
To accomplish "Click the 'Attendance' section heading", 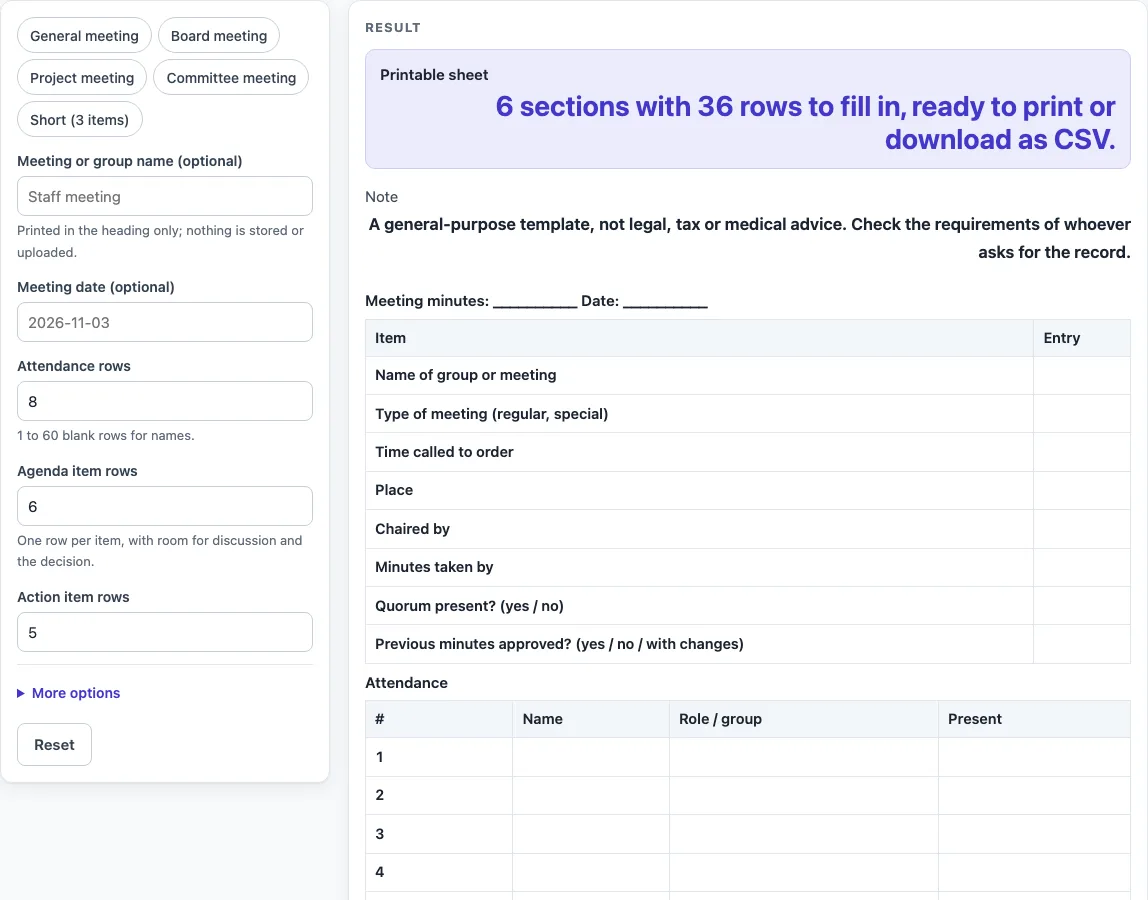I will click(406, 683).
